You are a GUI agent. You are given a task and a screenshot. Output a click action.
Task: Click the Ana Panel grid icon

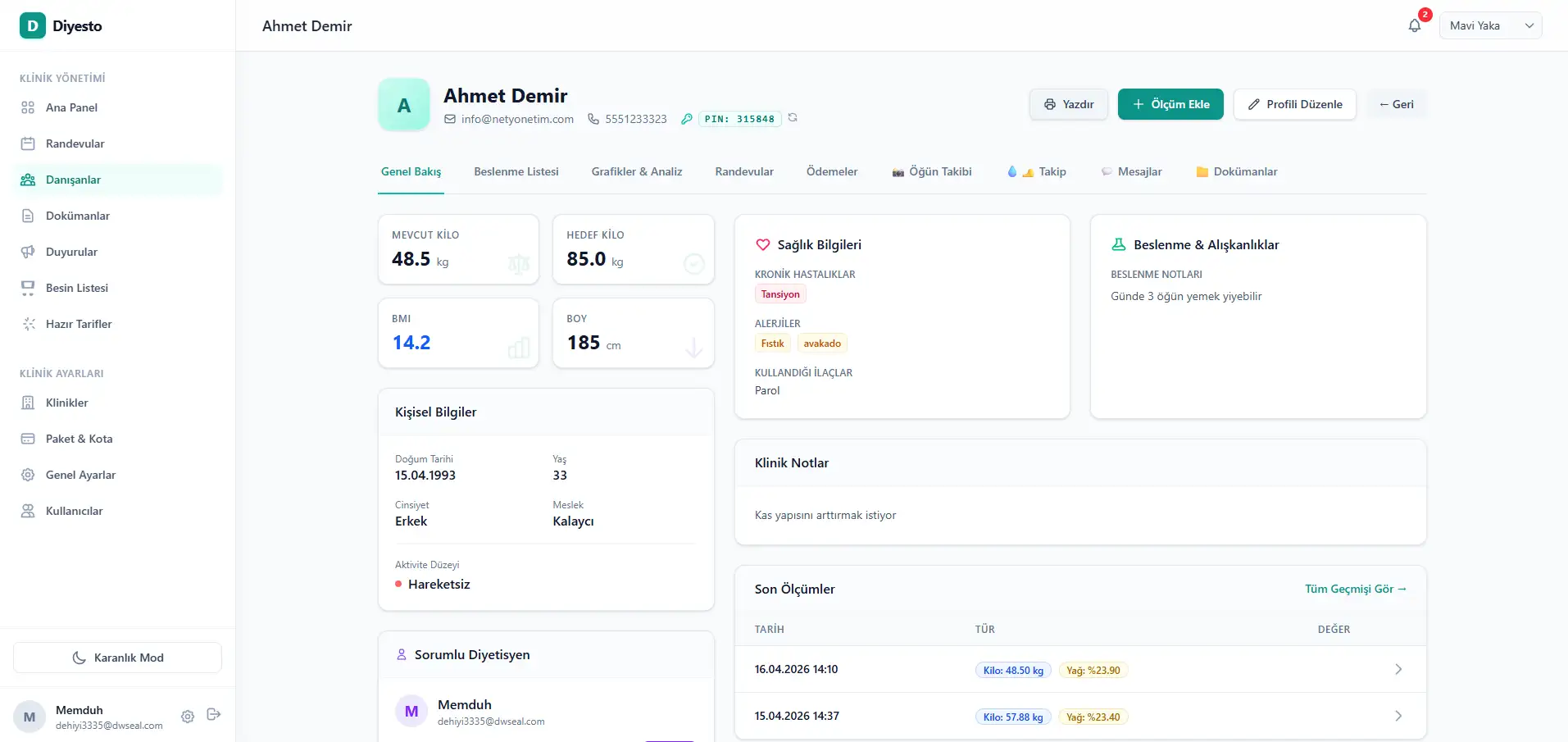point(28,107)
